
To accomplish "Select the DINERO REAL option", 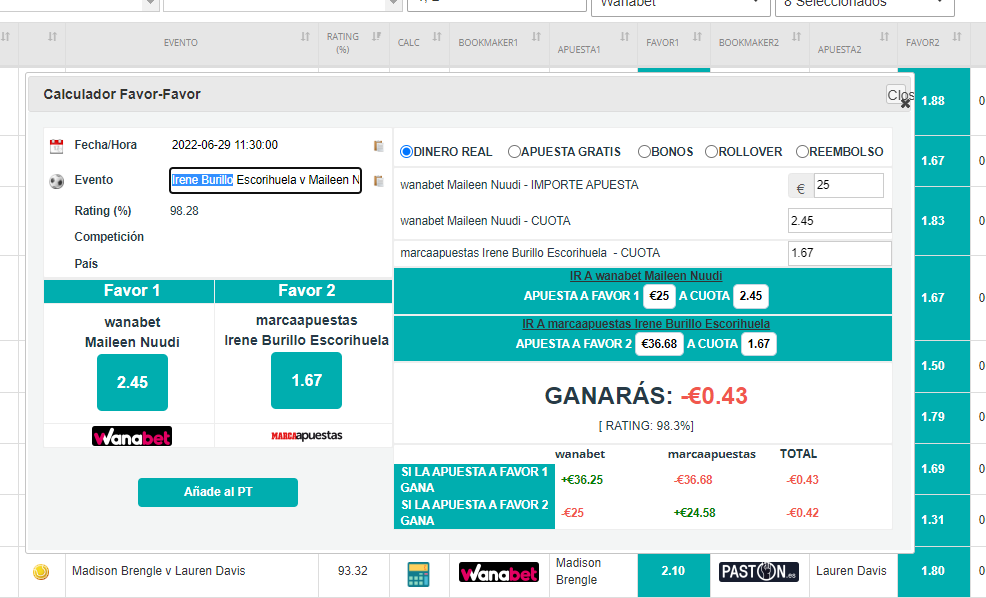I will tap(406, 152).
